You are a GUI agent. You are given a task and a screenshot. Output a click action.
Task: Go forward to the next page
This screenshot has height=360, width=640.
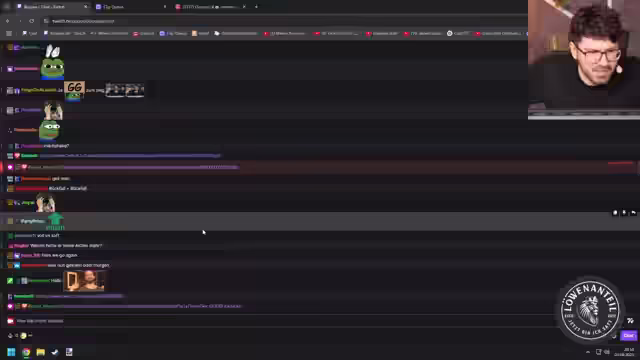(x=20, y=21)
